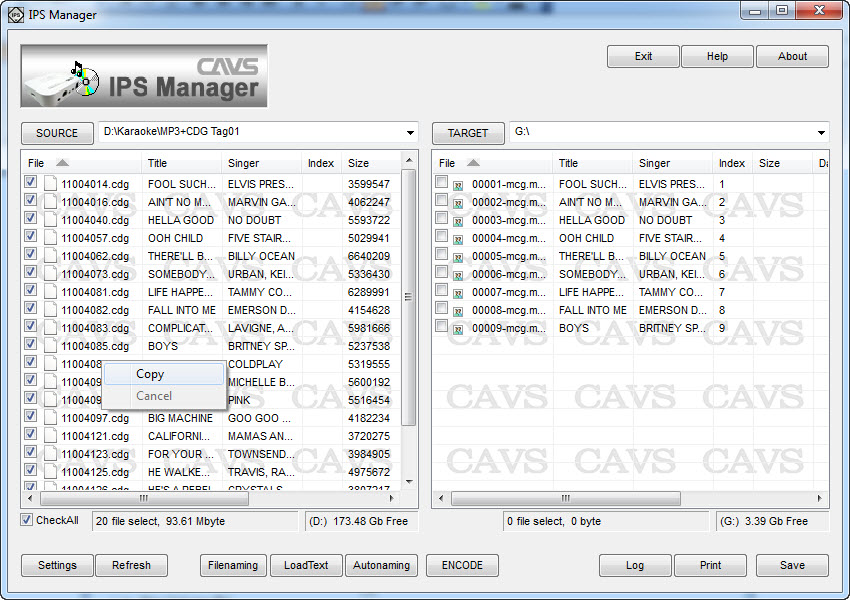The height and width of the screenshot is (600, 850).
Task: Expand the source path dropdown
Action: (x=410, y=133)
